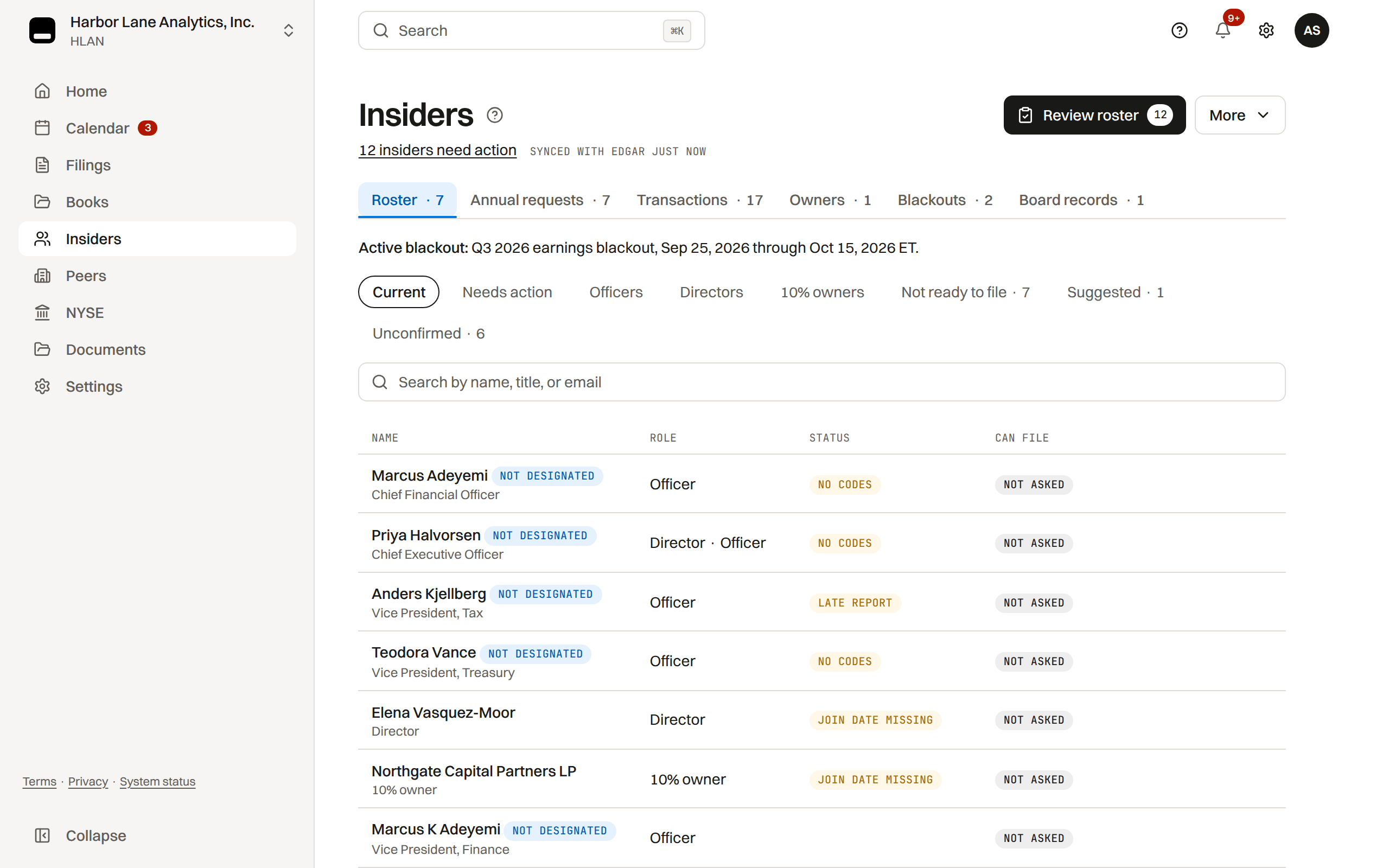Open the Home sidebar item
This screenshot has height=868, width=1389.
pyautogui.click(x=157, y=91)
